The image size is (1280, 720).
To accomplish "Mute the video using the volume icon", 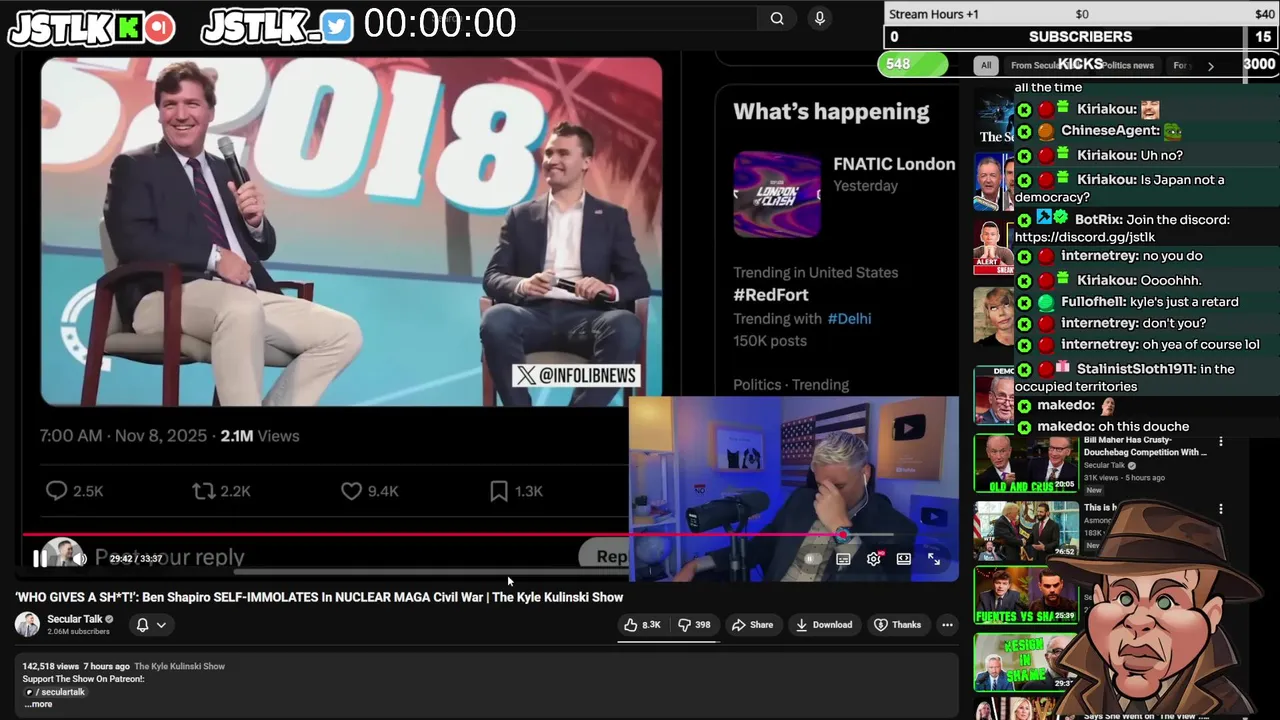I will [80, 559].
